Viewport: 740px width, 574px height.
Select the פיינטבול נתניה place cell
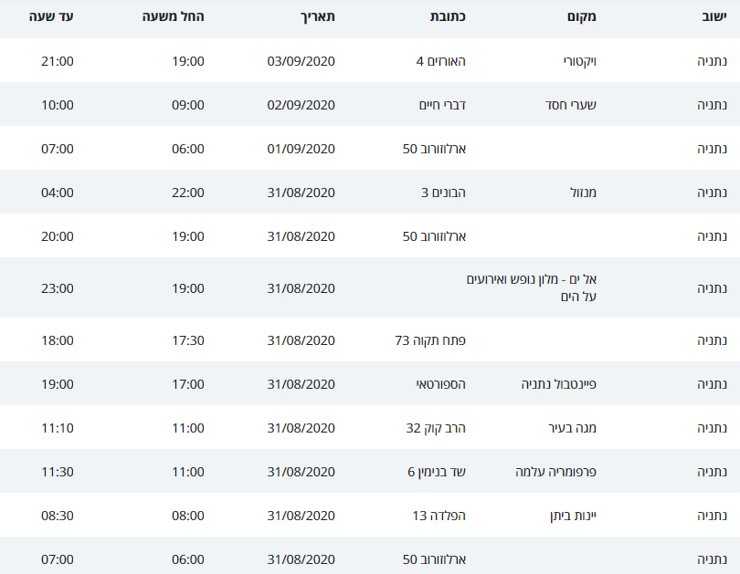(559, 384)
